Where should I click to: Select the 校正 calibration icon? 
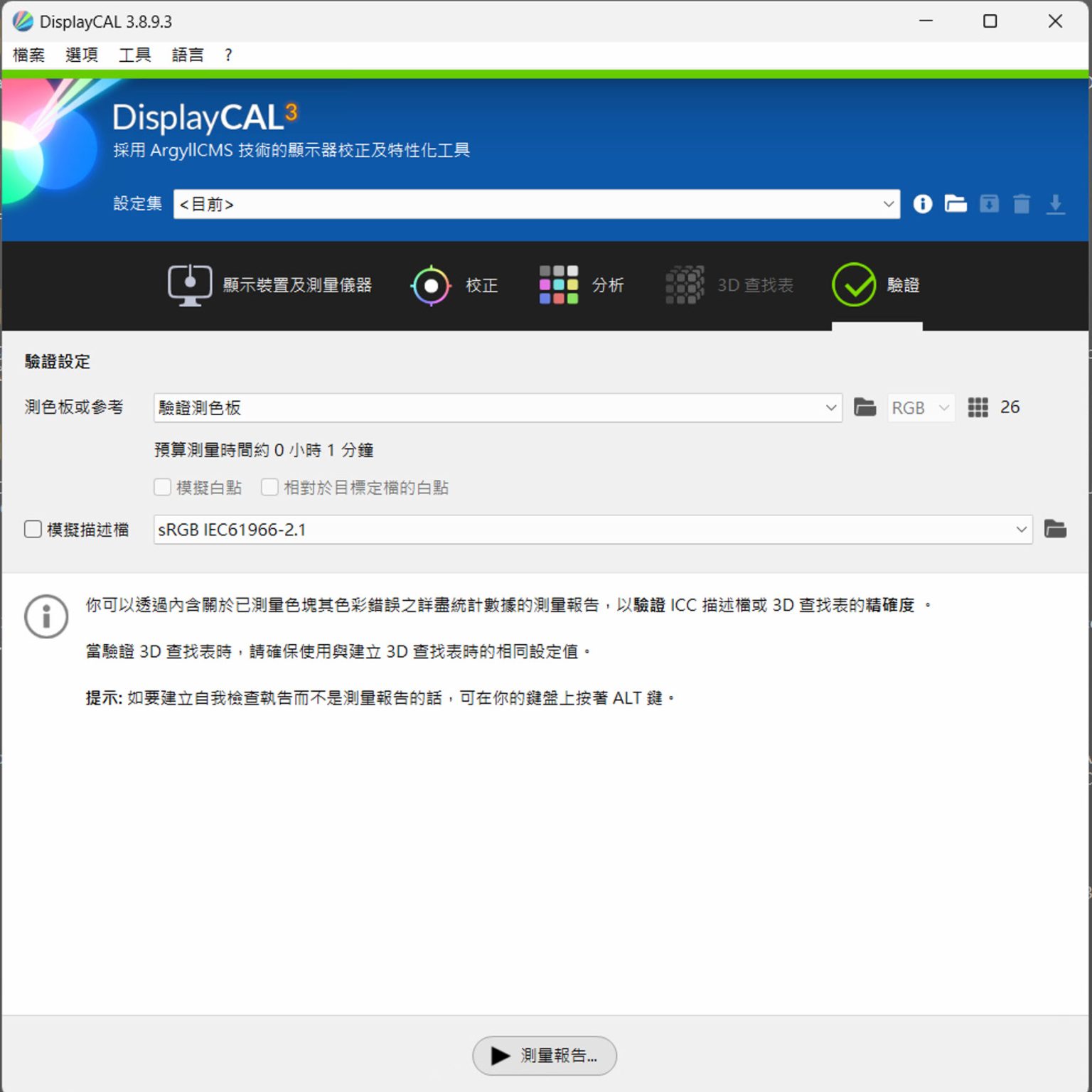click(432, 284)
